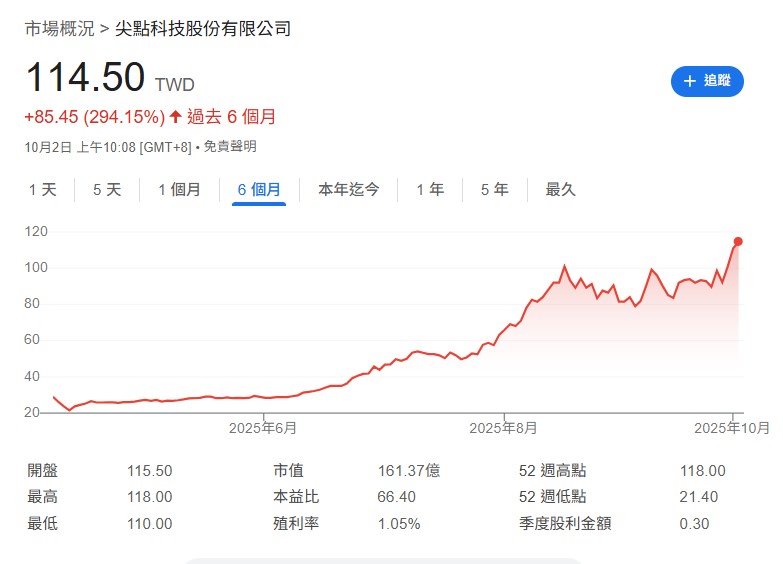Select the 最久 range tab
Viewport: 783px width, 564px height.
point(560,190)
